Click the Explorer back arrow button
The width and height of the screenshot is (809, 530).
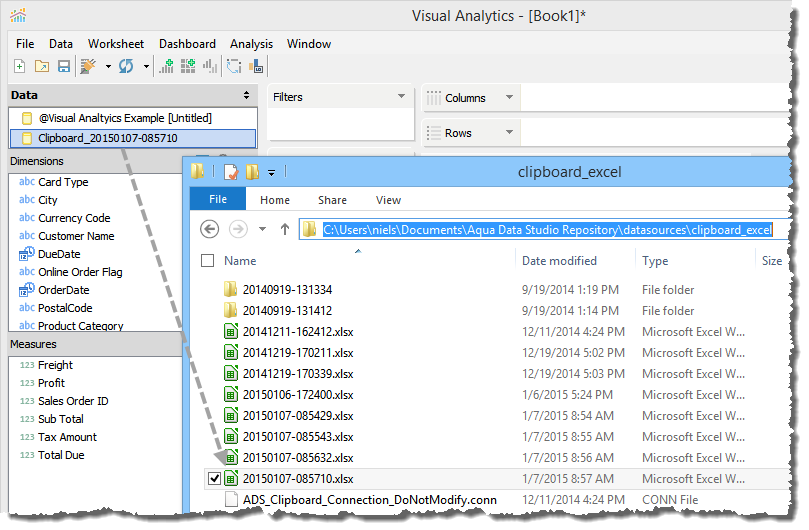tap(209, 229)
